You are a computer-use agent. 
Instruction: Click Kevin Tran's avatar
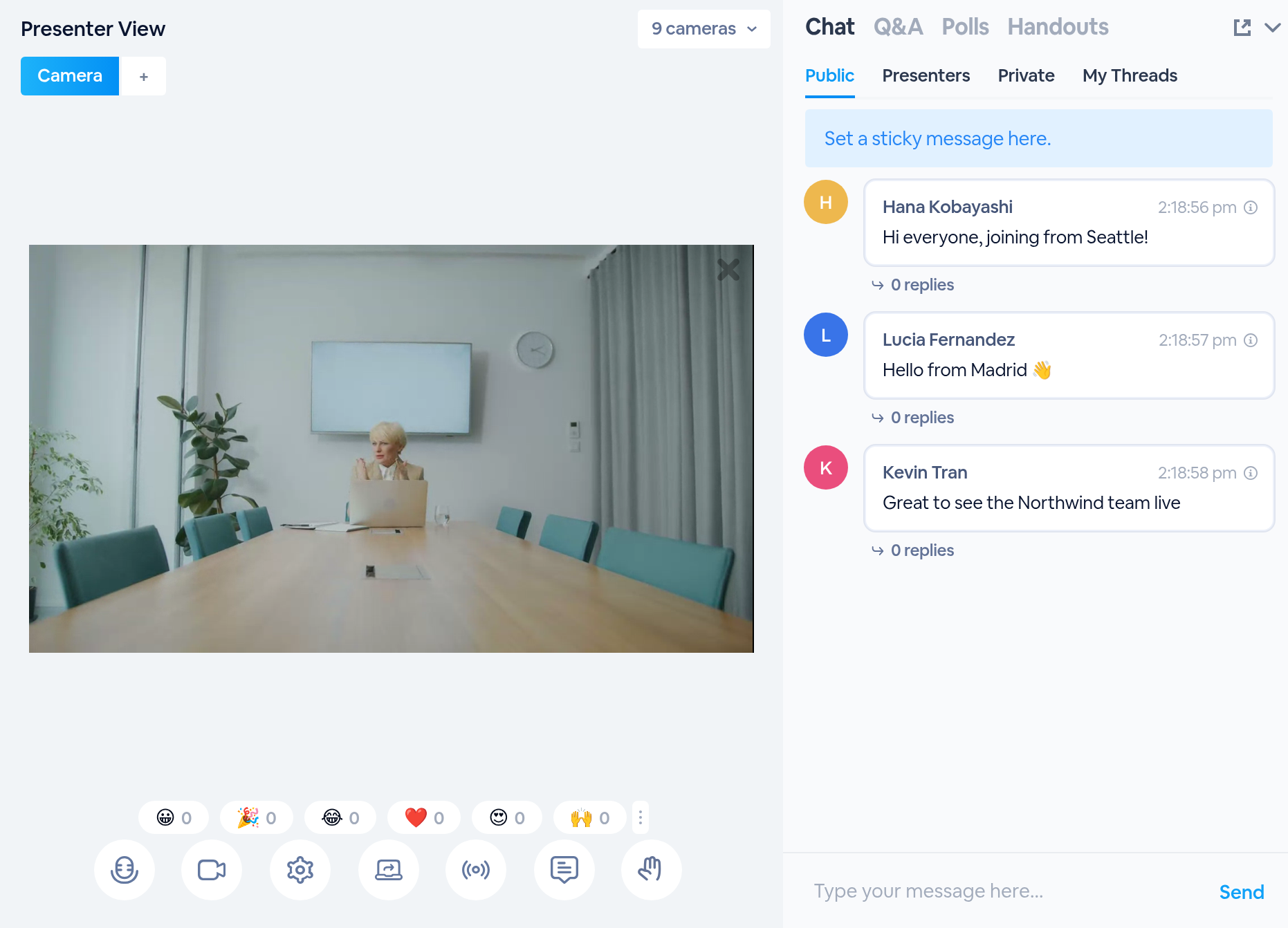click(x=826, y=467)
